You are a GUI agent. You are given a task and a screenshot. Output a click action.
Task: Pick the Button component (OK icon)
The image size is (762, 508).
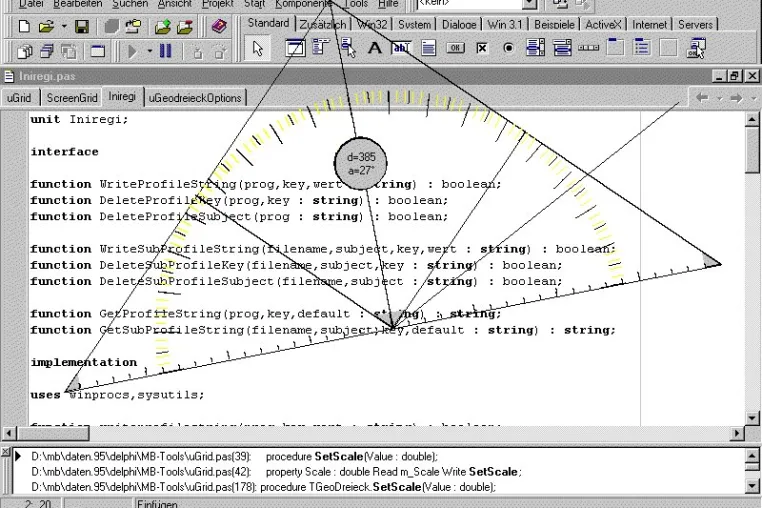click(455, 48)
